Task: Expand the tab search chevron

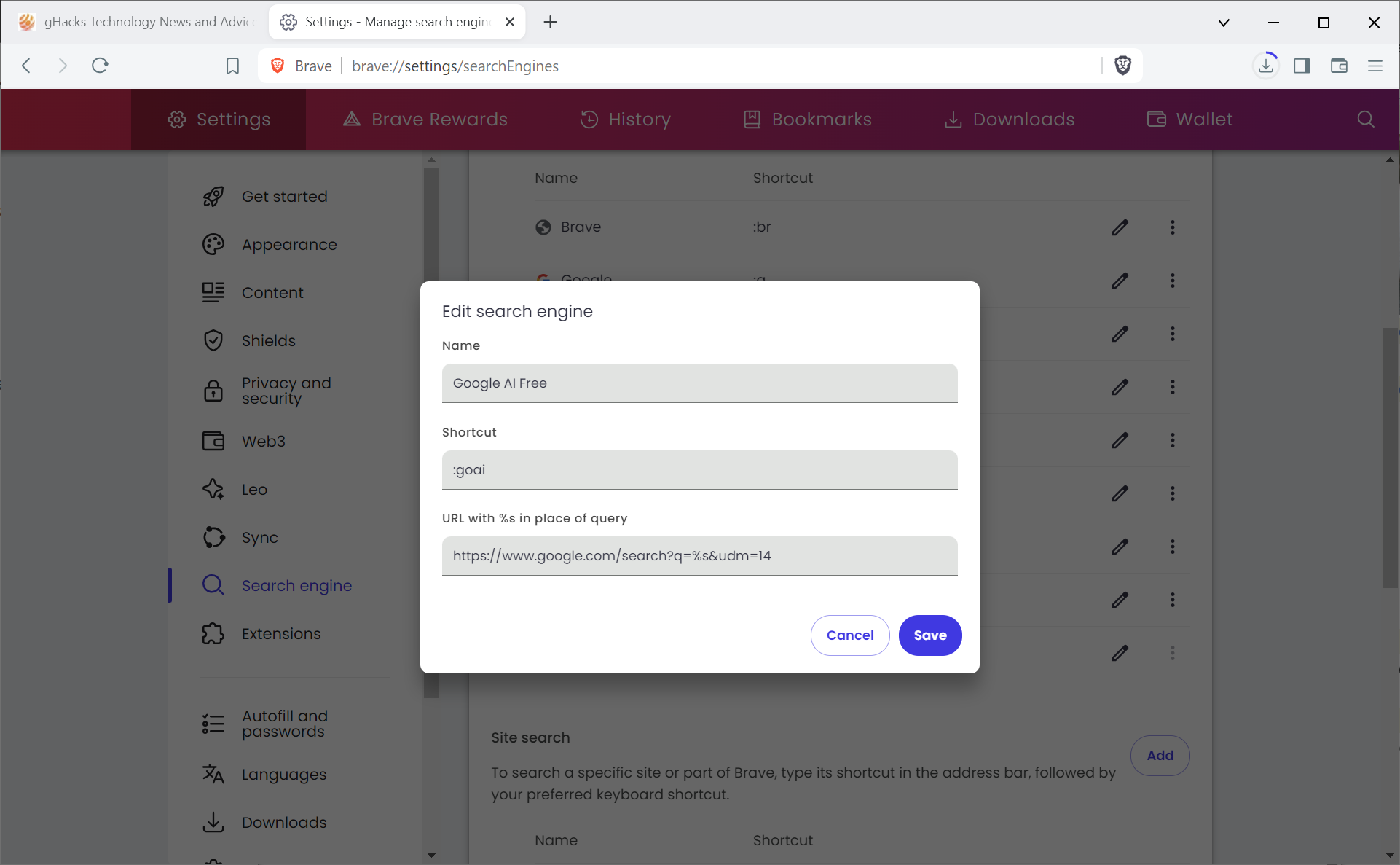Action: click(1224, 22)
